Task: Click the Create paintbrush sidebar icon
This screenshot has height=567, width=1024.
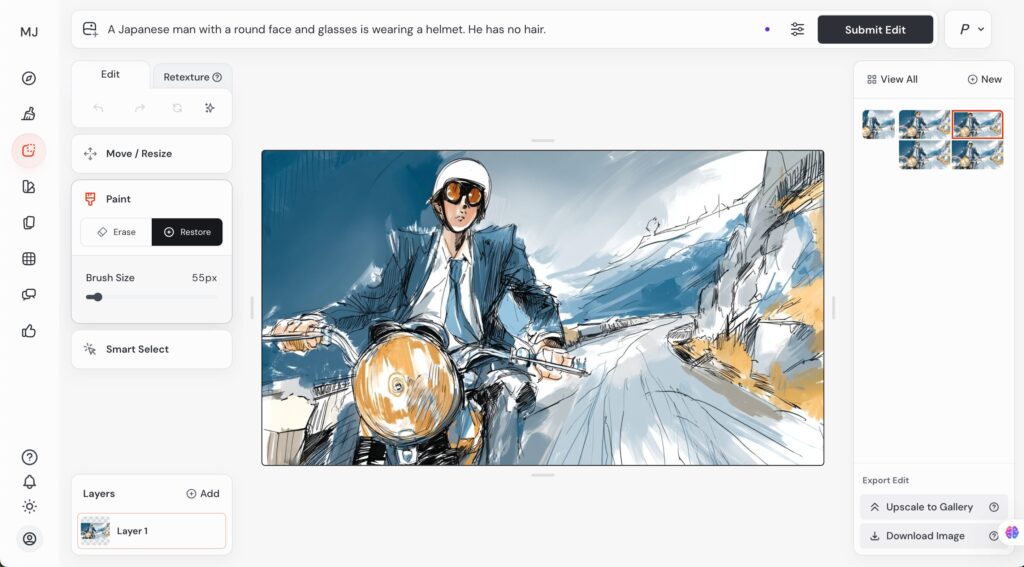Action: click(x=29, y=114)
